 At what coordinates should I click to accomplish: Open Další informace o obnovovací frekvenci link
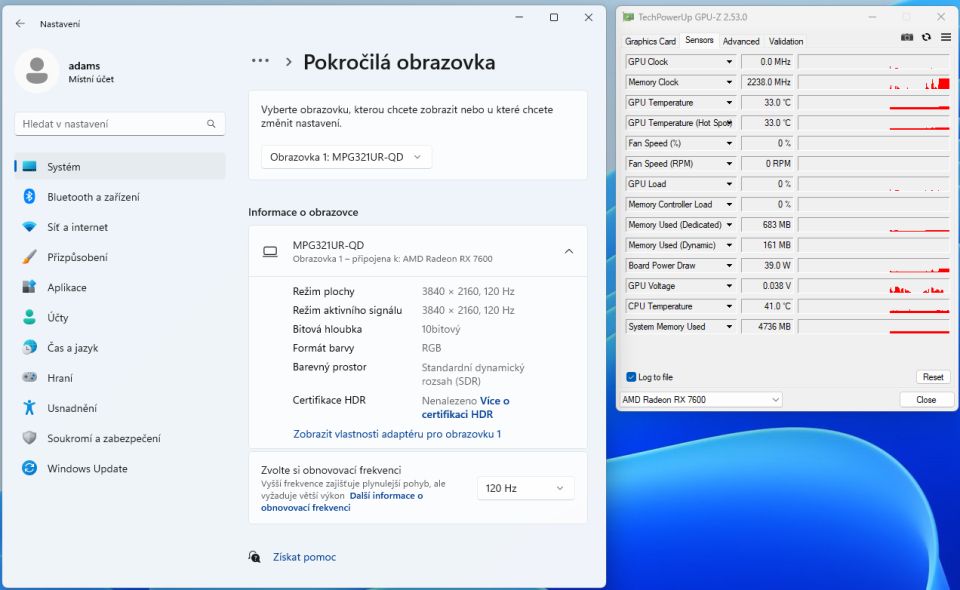click(x=342, y=502)
